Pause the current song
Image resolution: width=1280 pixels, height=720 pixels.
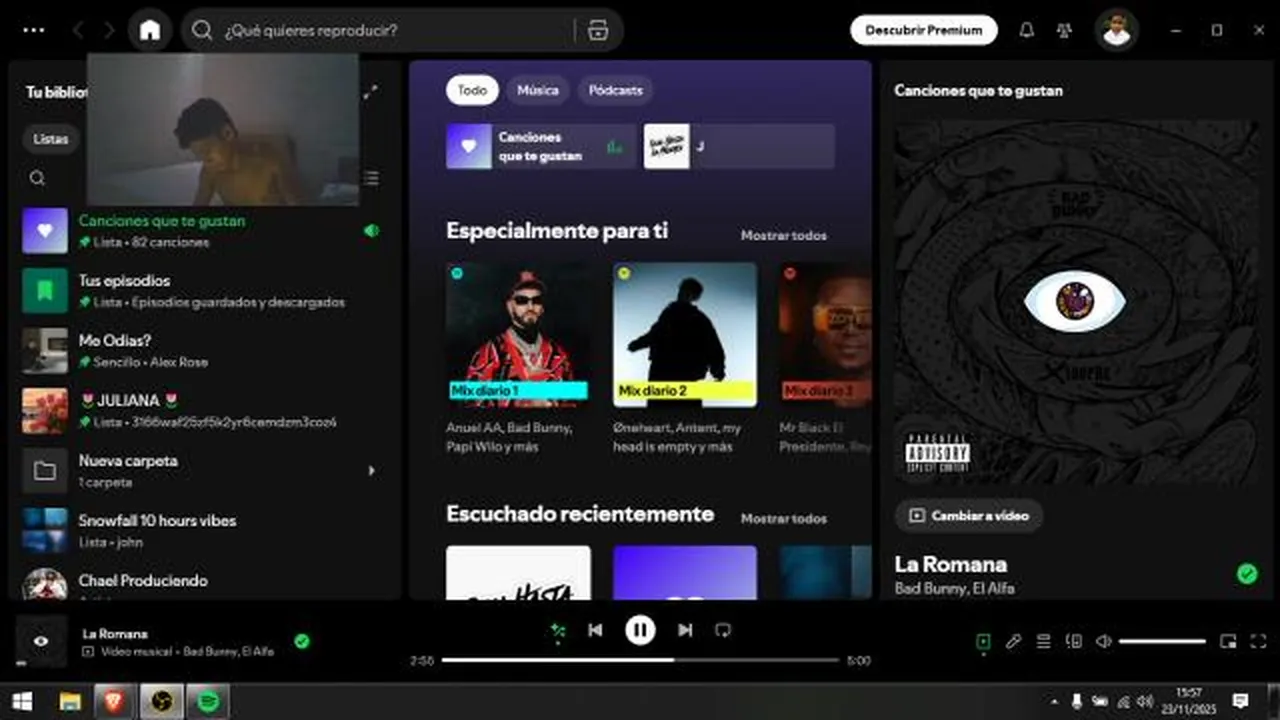pyautogui.click(x=640, y=630)
